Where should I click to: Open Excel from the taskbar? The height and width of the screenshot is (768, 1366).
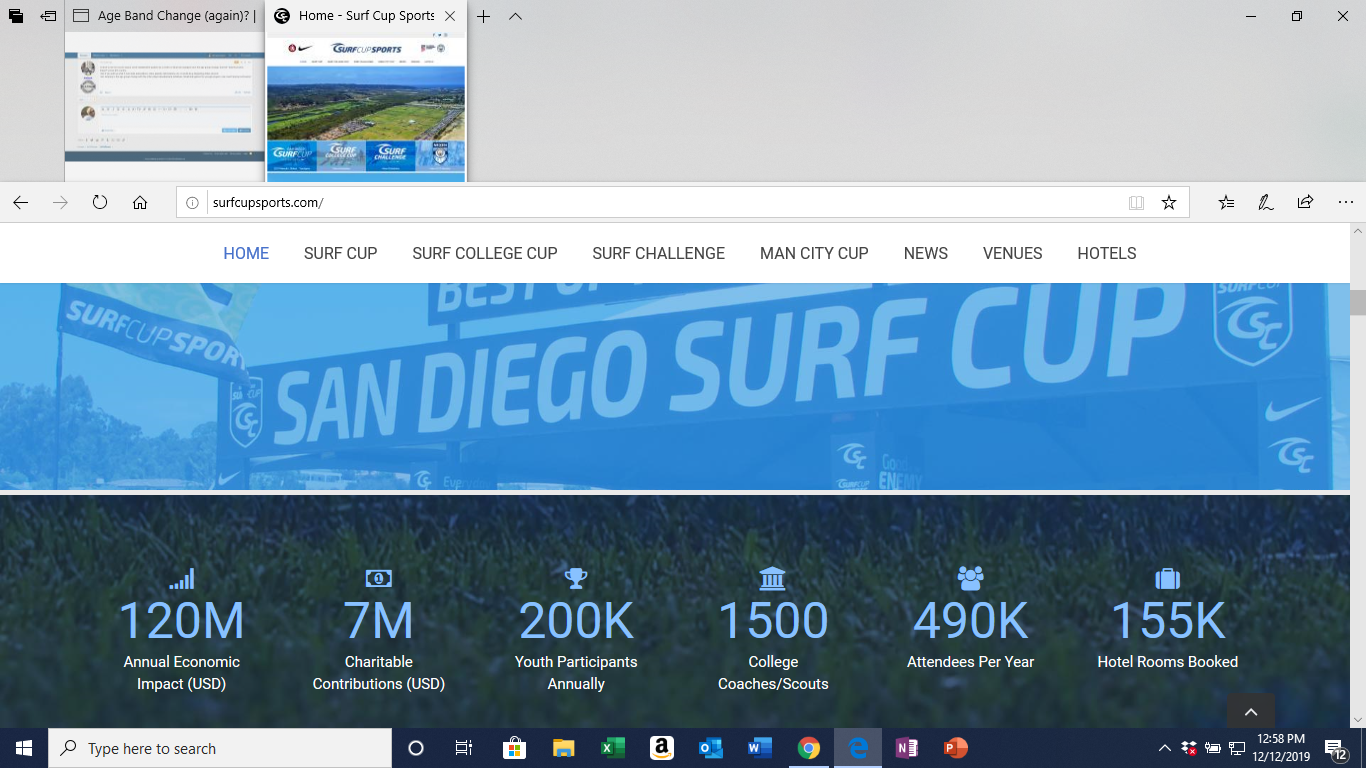tap(612, 748)
